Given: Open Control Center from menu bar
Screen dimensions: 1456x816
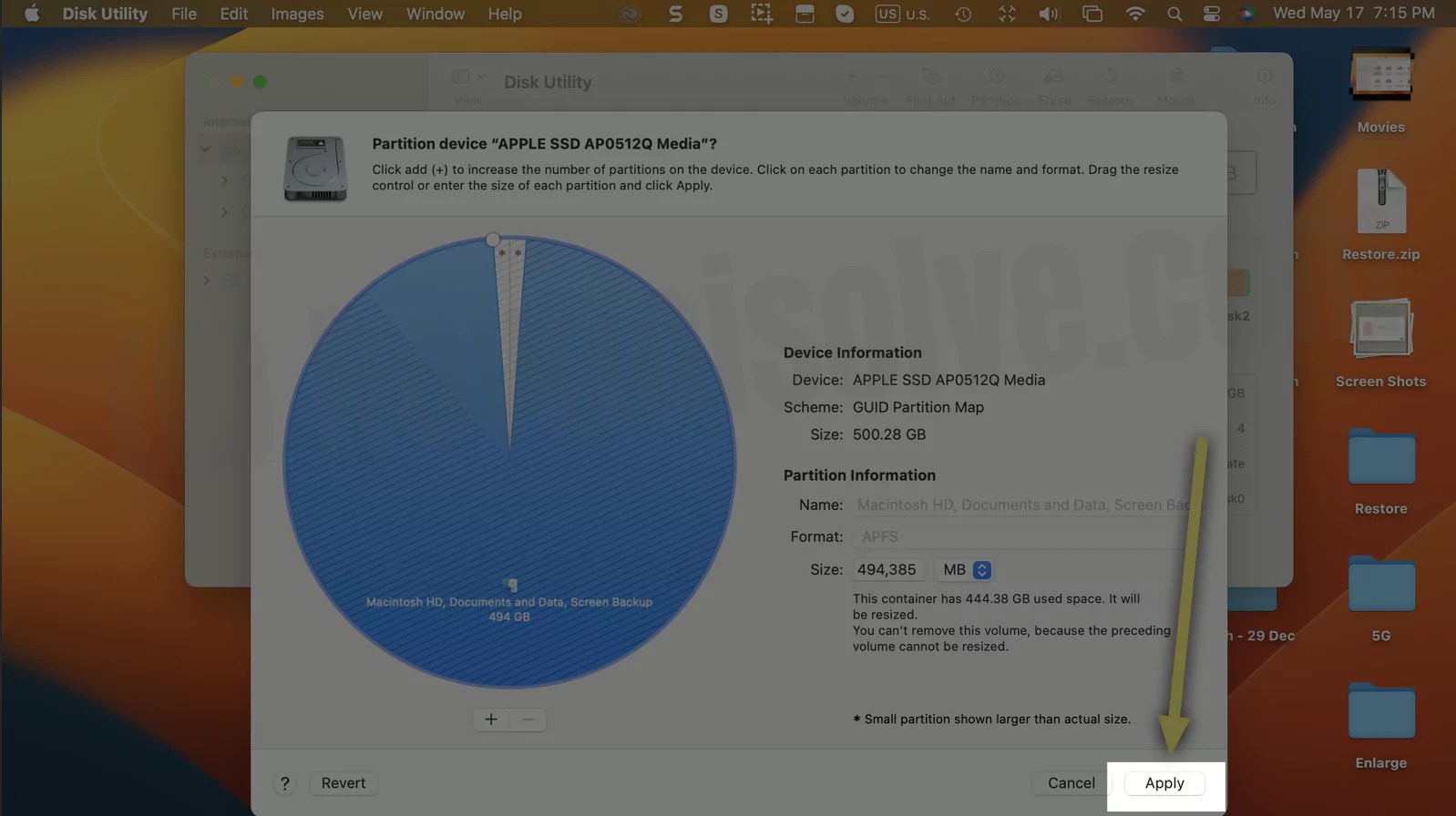Looking at the screenshot, I should pos(1212,14).
